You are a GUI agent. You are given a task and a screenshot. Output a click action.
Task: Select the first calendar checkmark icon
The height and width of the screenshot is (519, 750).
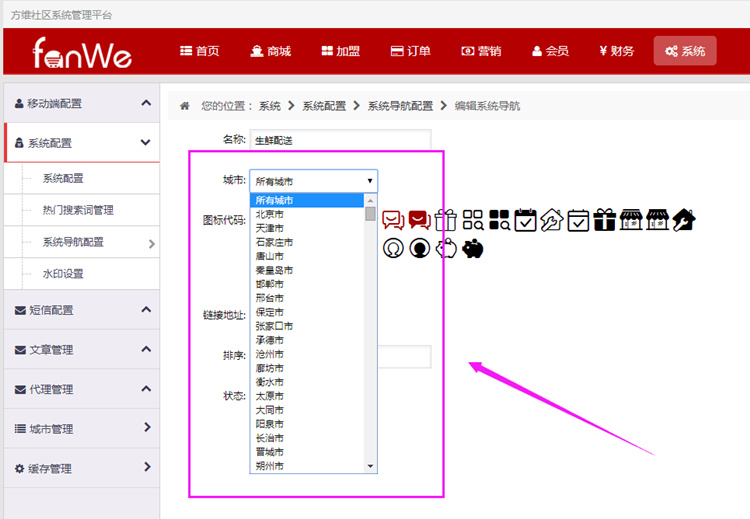[526, 220]
